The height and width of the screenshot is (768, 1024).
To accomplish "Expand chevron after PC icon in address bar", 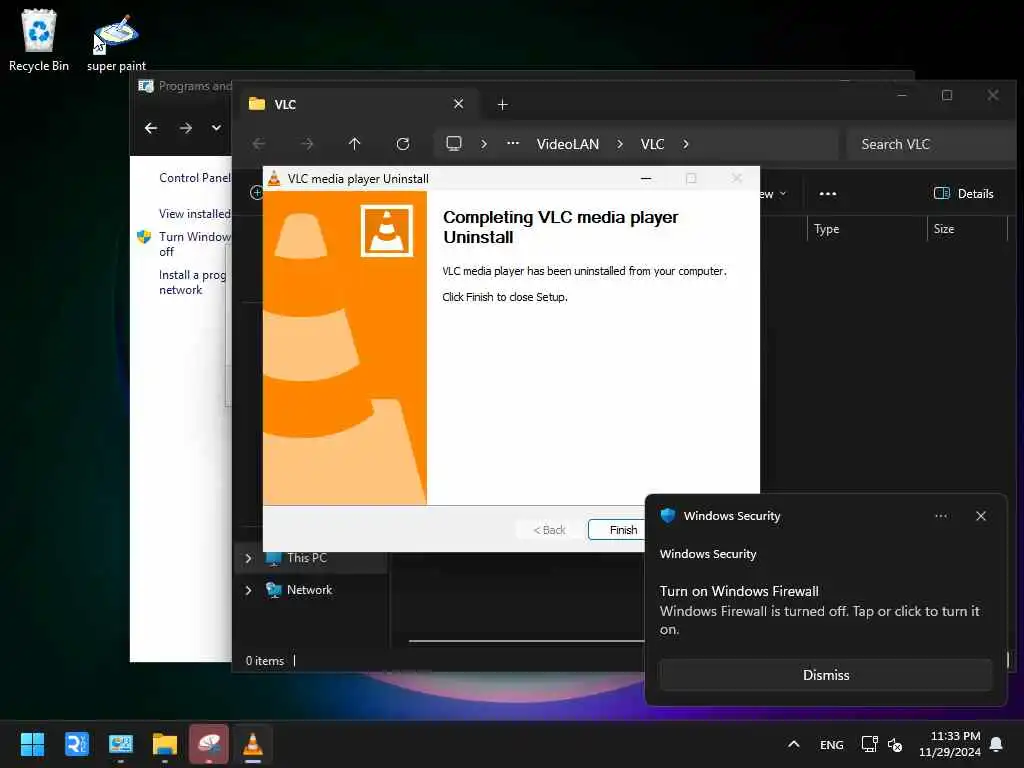I will [484, 144].
